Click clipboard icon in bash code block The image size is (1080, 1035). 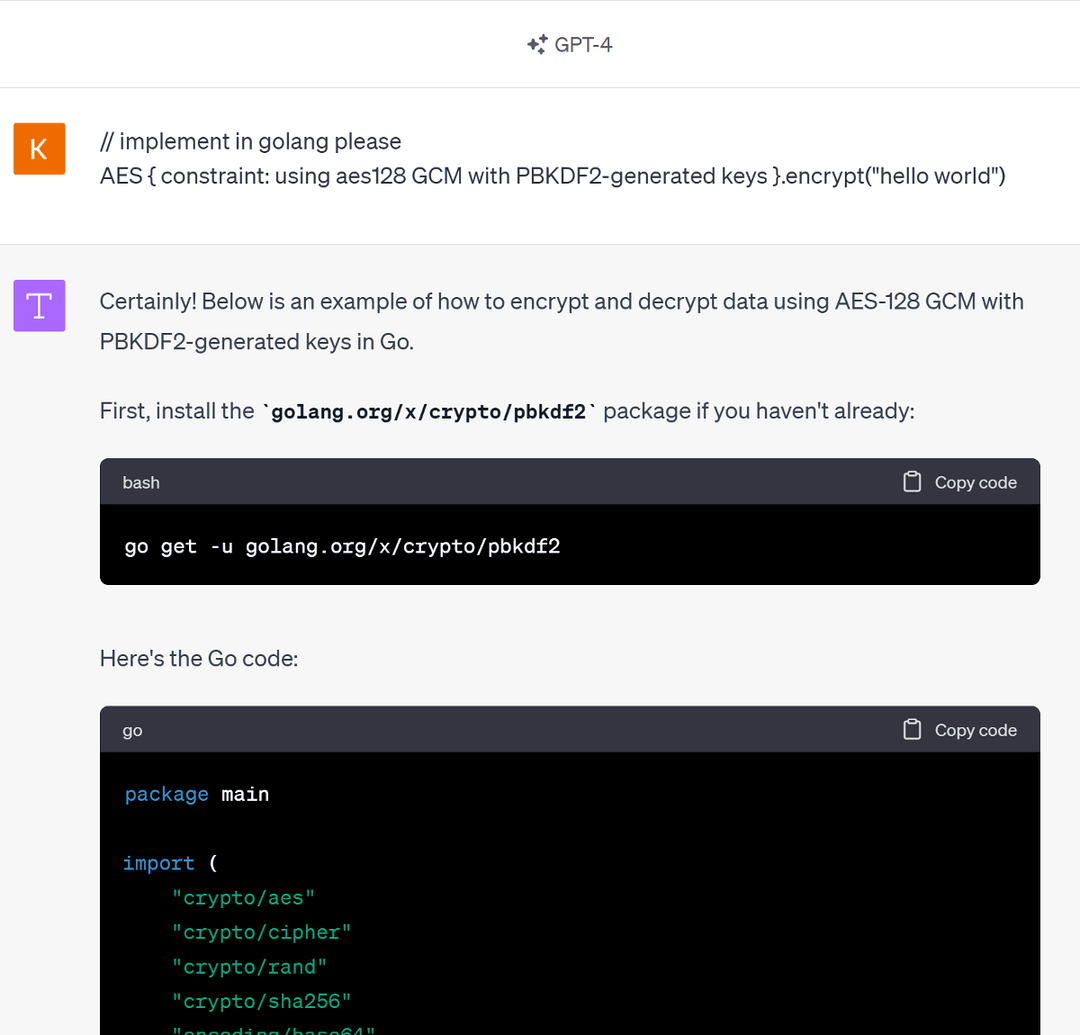pyautogui.click(x=912, y=482)
